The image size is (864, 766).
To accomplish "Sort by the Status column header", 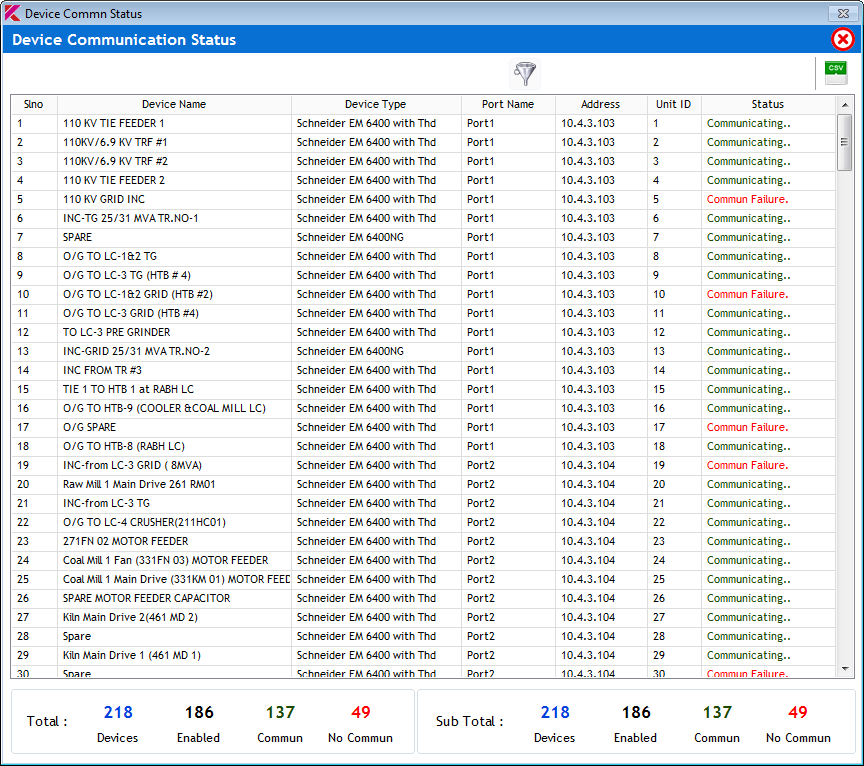I will click(768, 104).
